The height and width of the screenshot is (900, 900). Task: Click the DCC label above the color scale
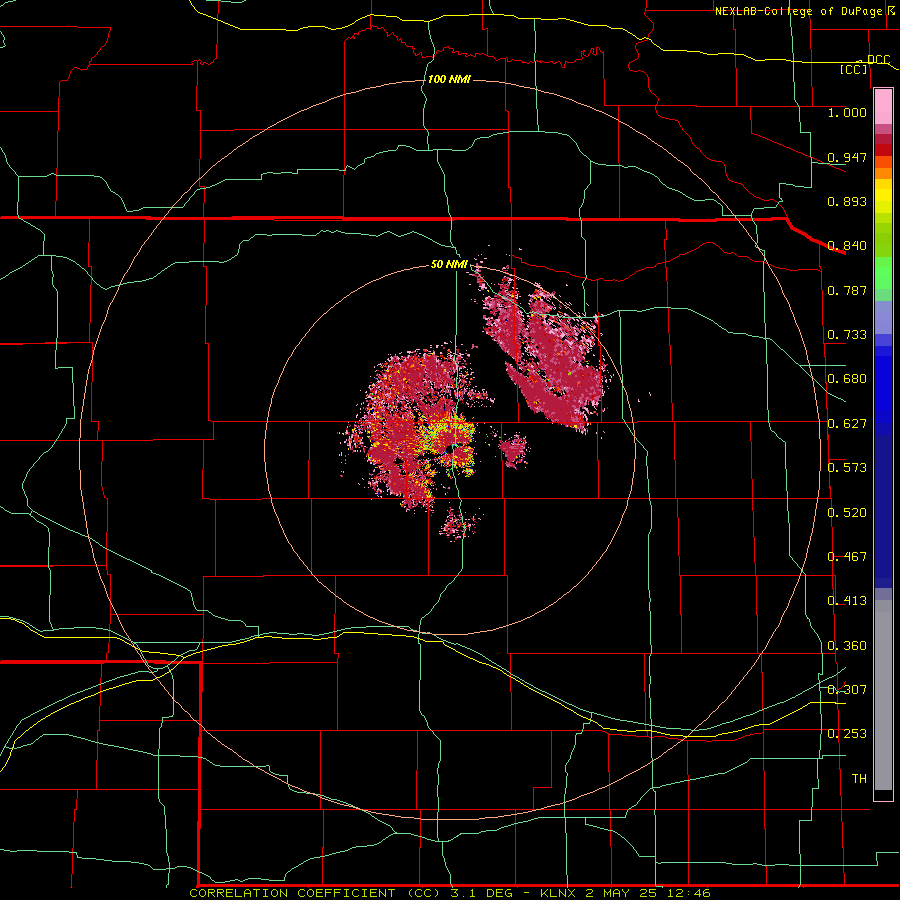(878, 59)
